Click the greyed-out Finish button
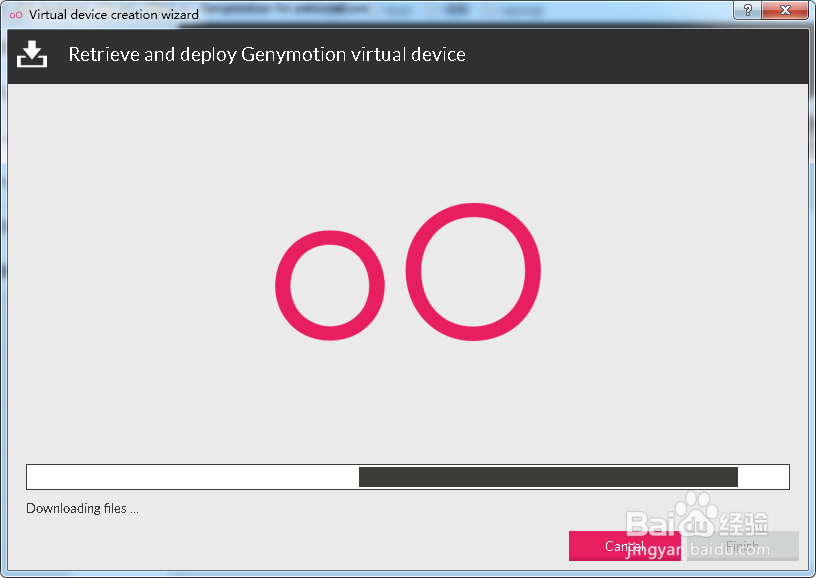 [x=743, y=546]
